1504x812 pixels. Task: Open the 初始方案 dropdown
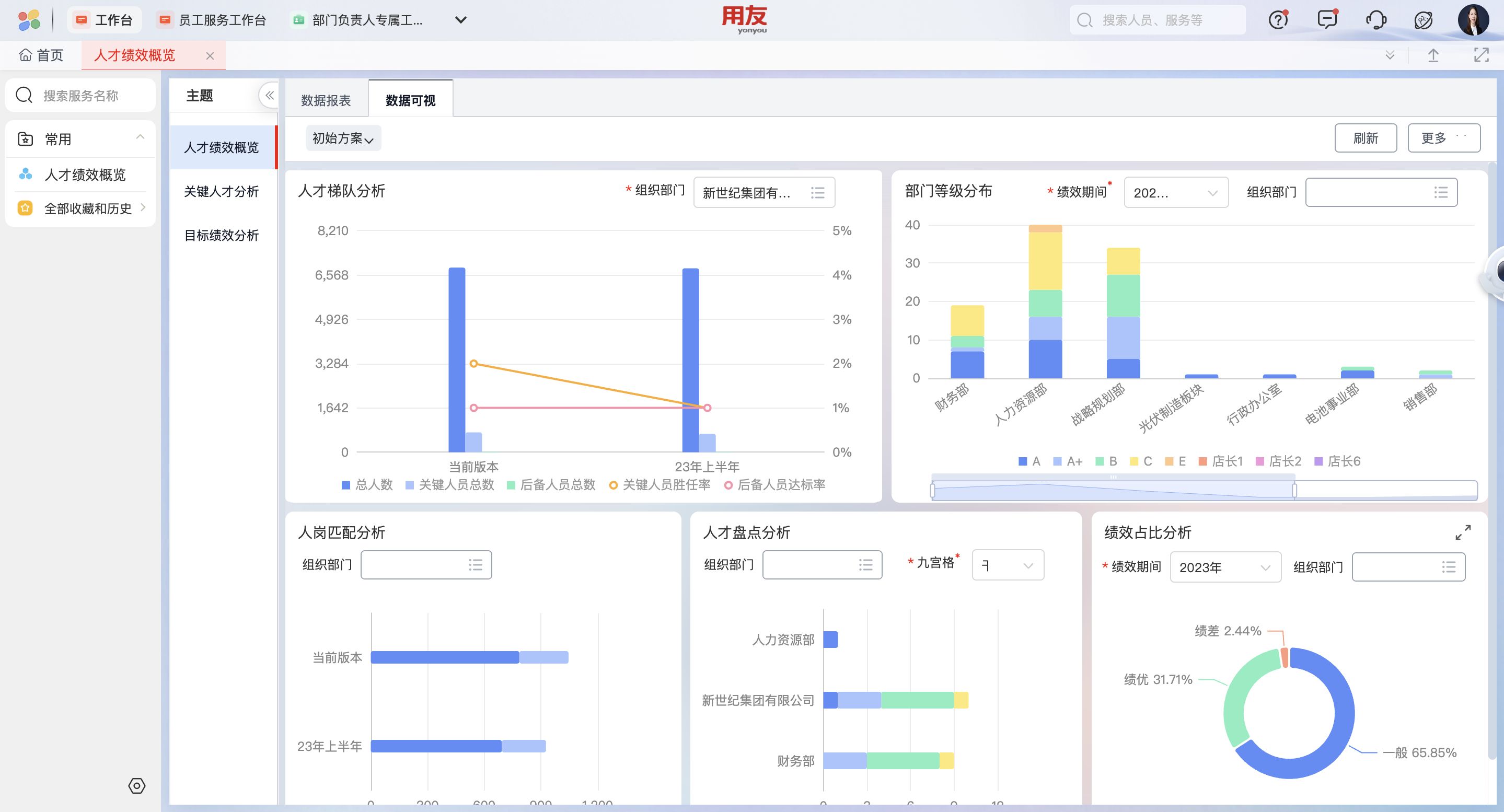[x=343, y=138]
